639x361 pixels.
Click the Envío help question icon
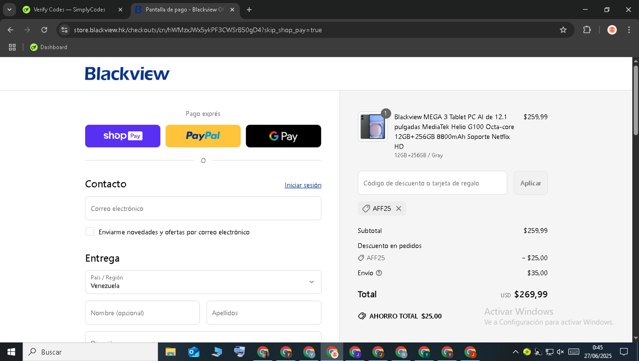click(x=379, y=273)
